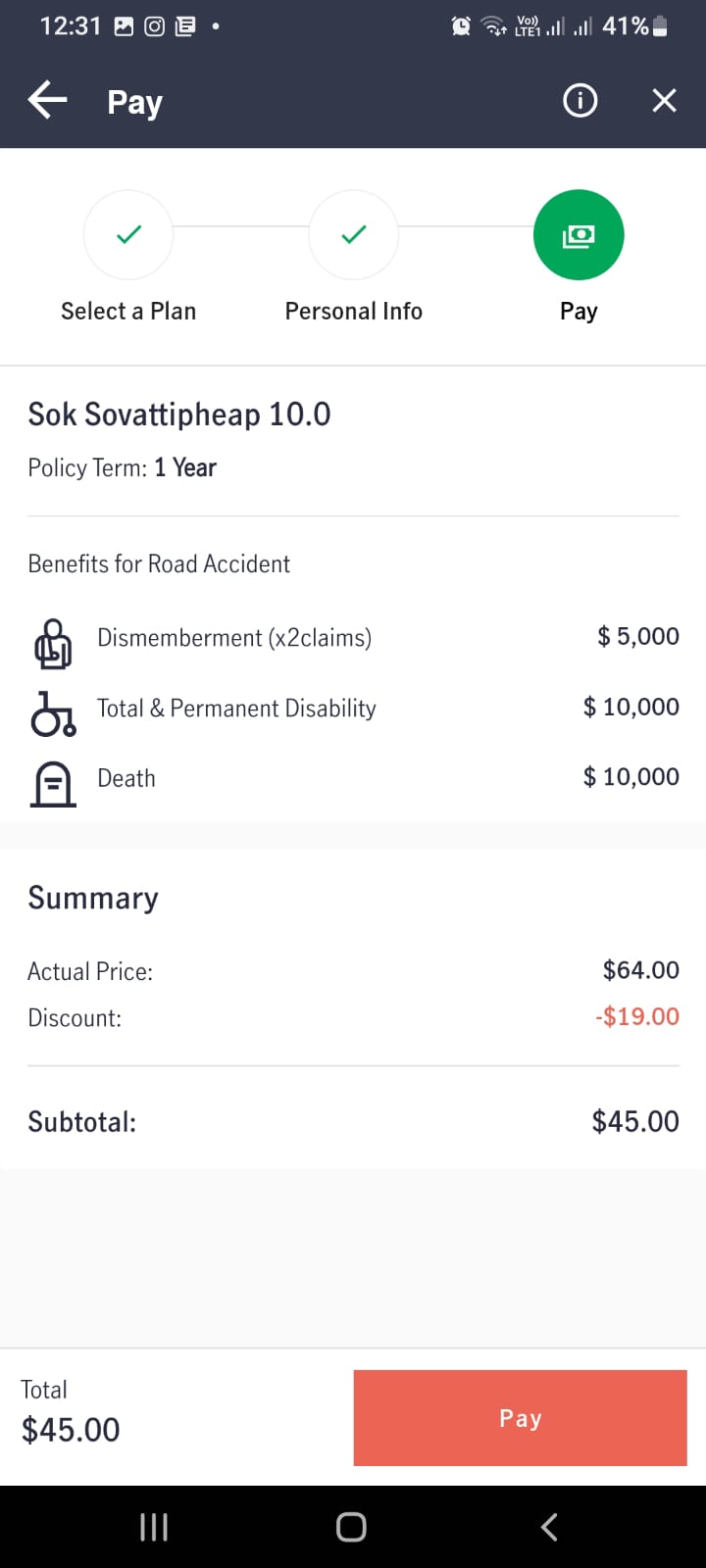The height and width of the screenshot is (1568, 706).
Task: Tap the Dismemberment (x2claims) label
Action: coord(234,638)
